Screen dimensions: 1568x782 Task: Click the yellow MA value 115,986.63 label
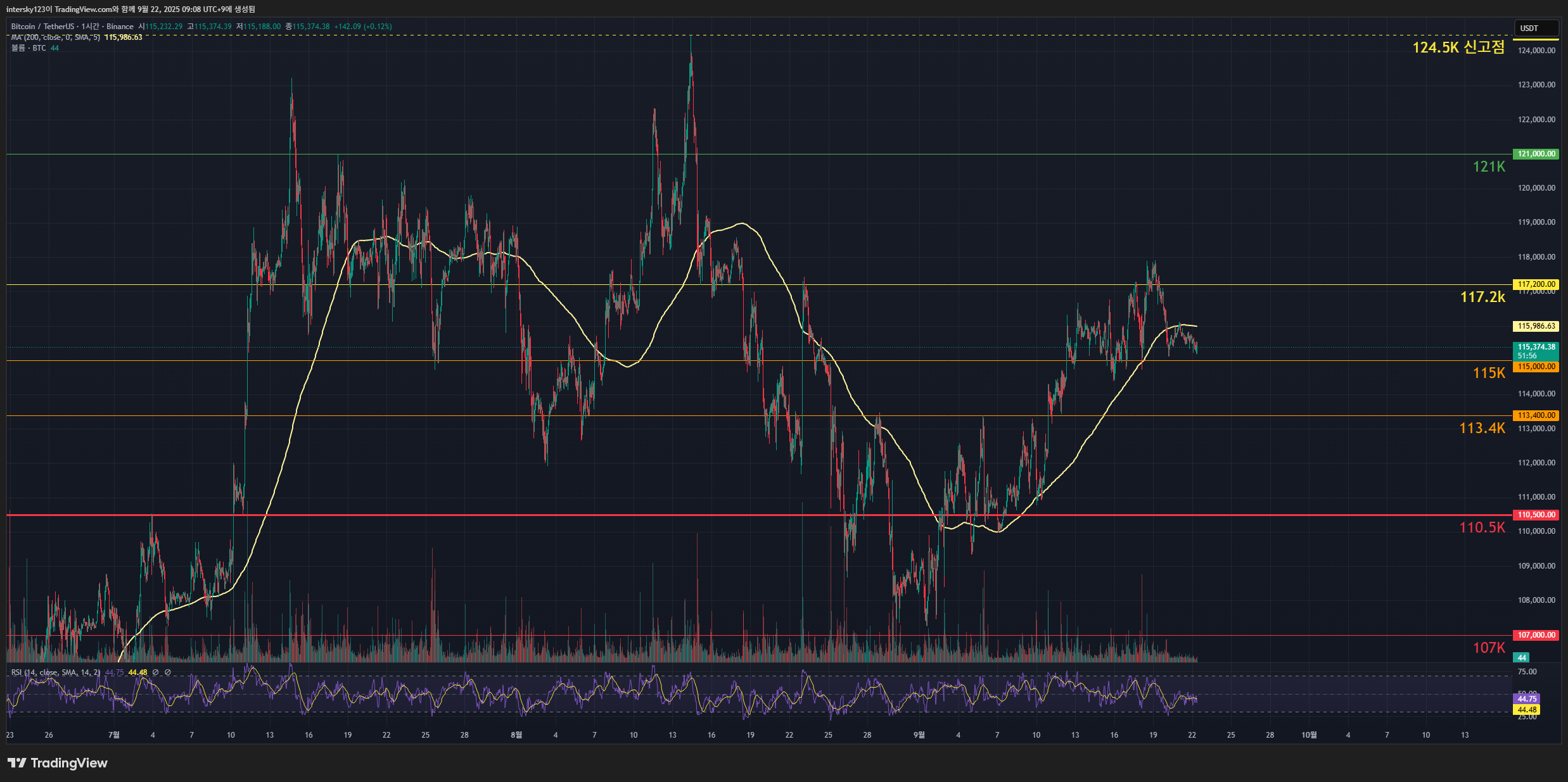click(x=1536, y=326)
